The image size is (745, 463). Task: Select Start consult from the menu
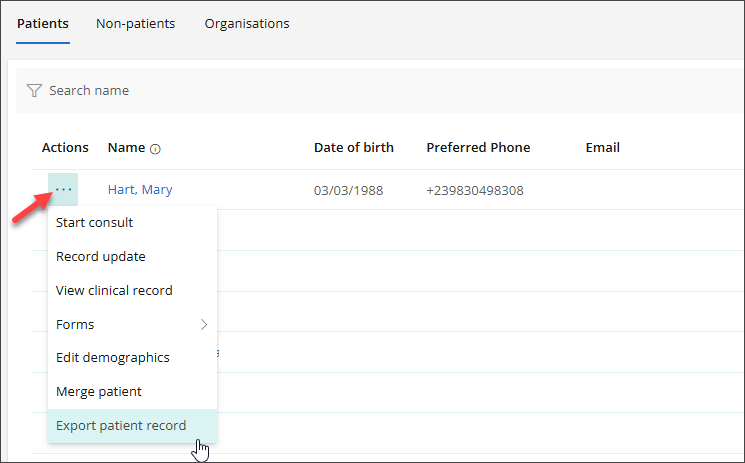[x=94, y=222]
